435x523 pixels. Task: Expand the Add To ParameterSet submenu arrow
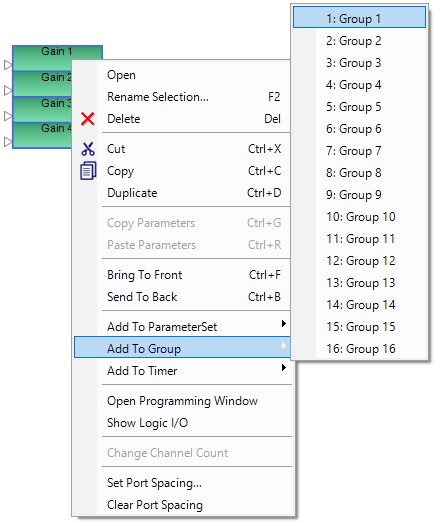284,324
